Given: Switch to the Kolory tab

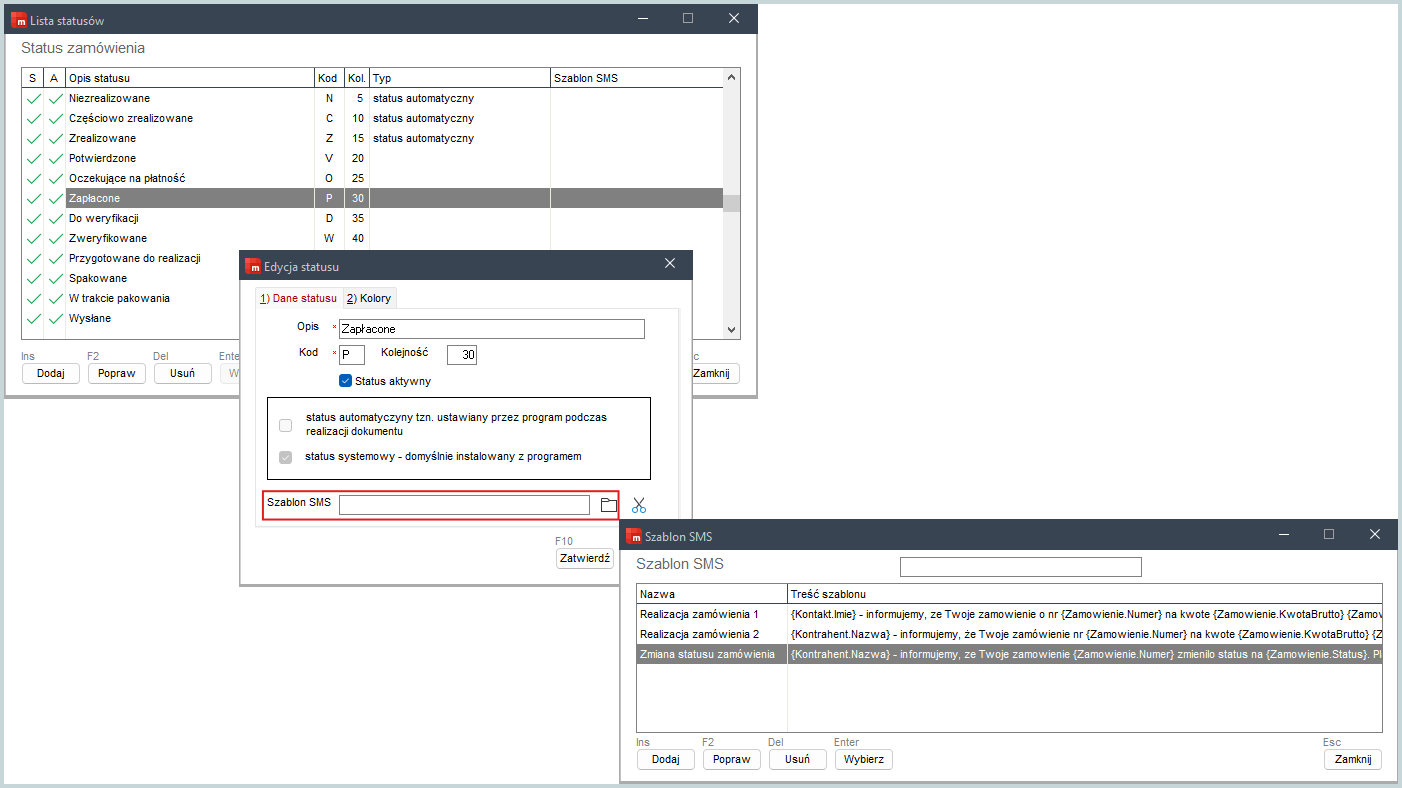Looking at the screenshot, I should (x=369, y=298).
